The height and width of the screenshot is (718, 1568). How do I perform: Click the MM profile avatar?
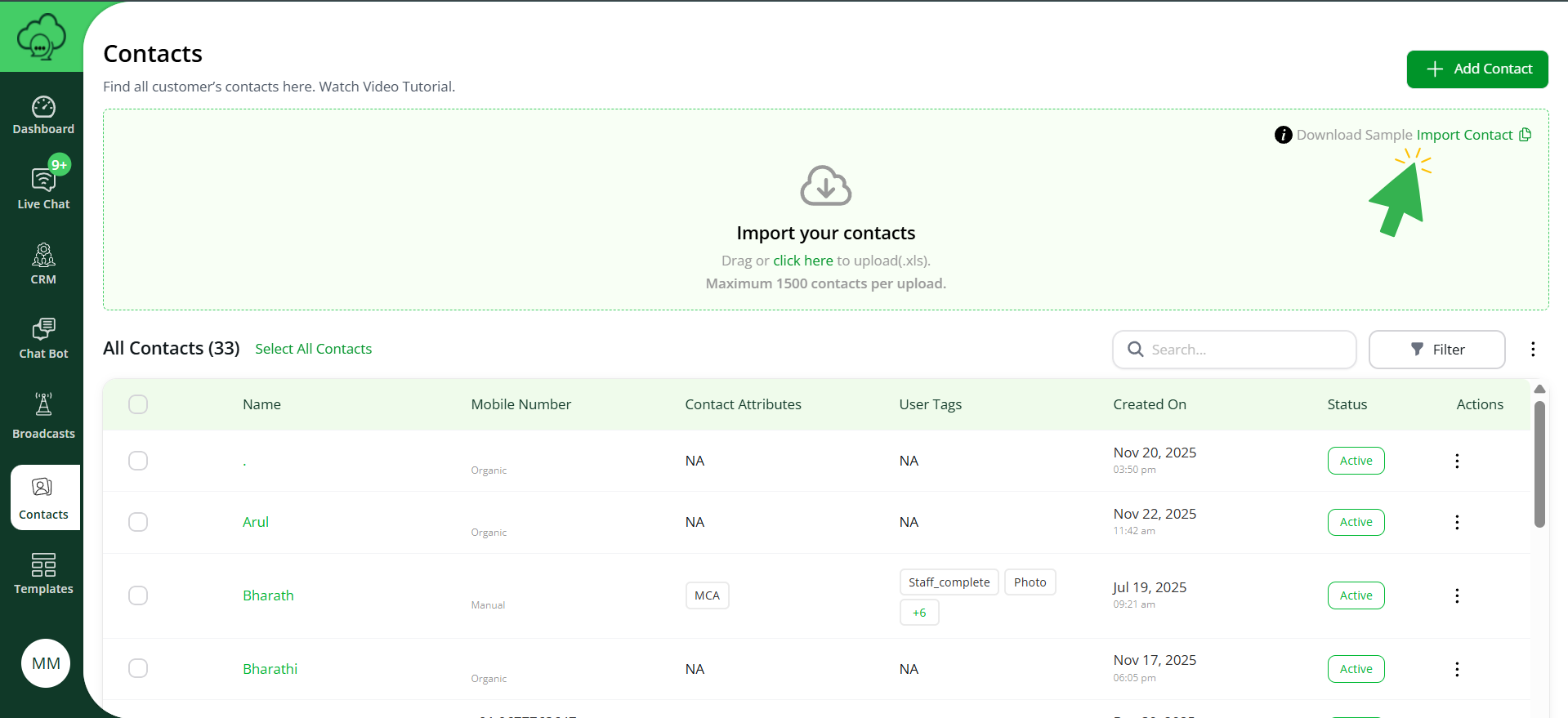click(46, 662)
